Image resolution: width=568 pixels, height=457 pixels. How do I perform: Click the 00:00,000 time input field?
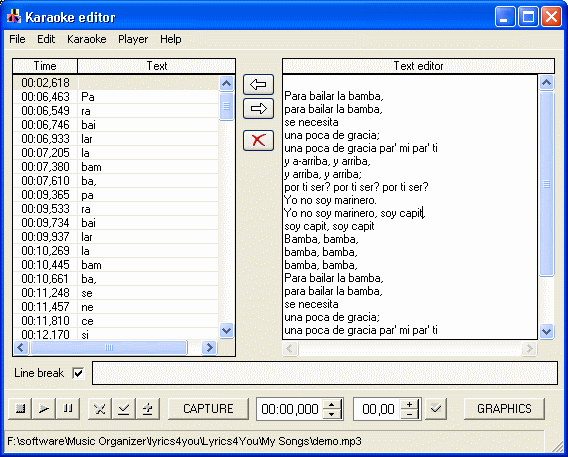click(290, 409)
